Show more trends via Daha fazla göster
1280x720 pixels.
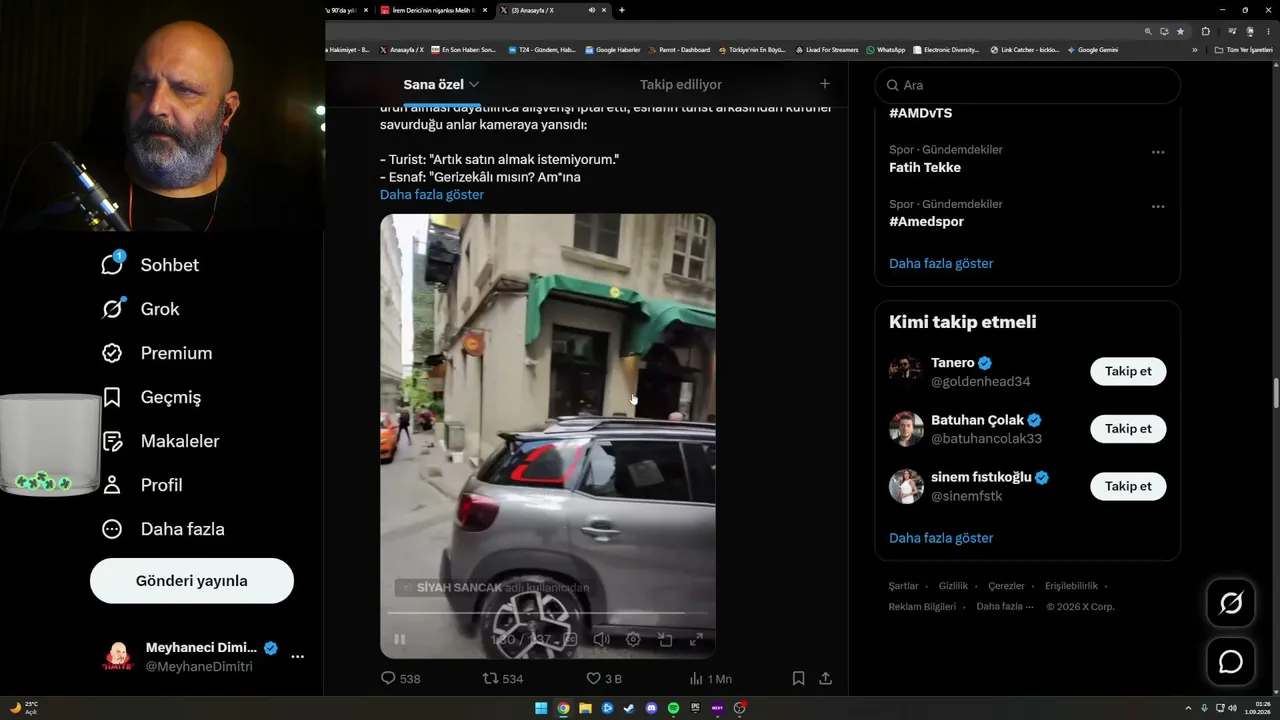(x=941, y=263)
